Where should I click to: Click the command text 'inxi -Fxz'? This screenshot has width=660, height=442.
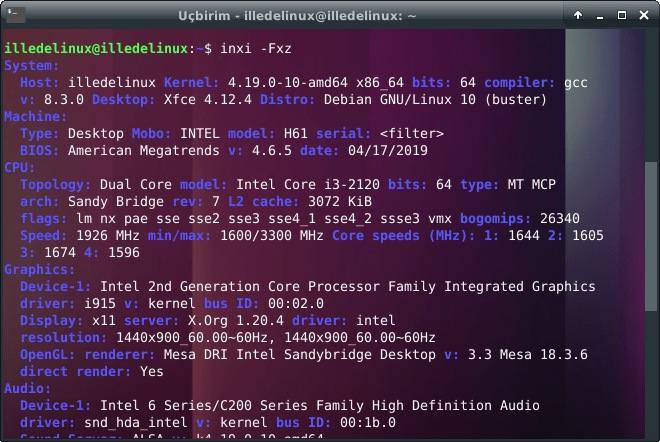(x=256, y=48)
